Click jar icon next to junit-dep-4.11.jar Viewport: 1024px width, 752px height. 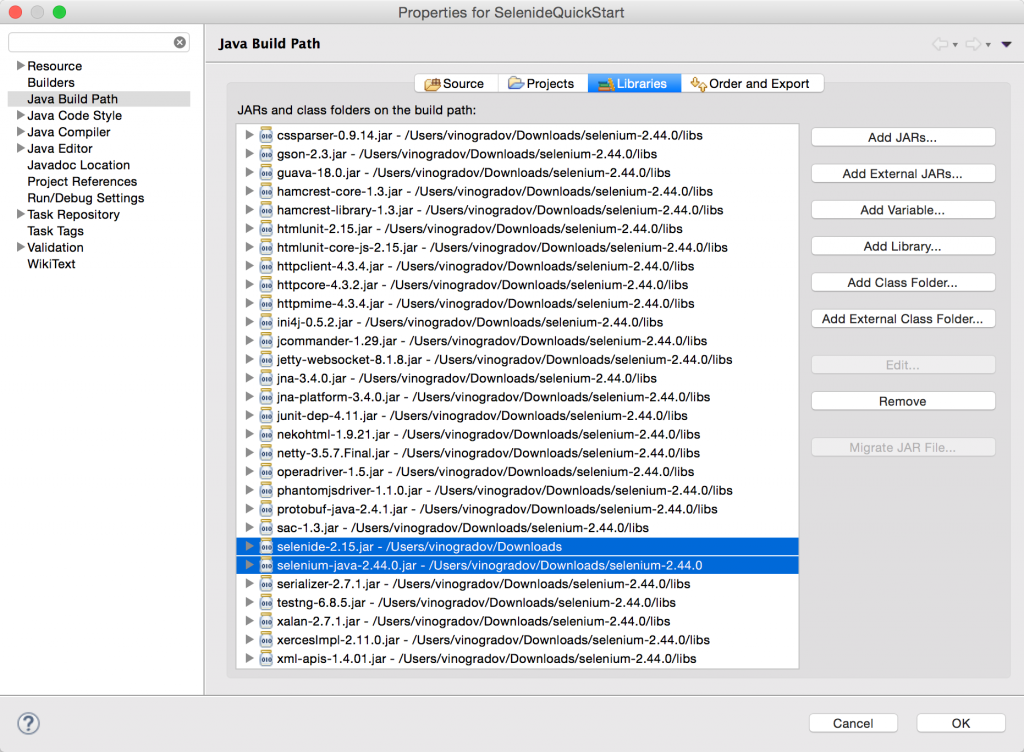click(266, 416)
